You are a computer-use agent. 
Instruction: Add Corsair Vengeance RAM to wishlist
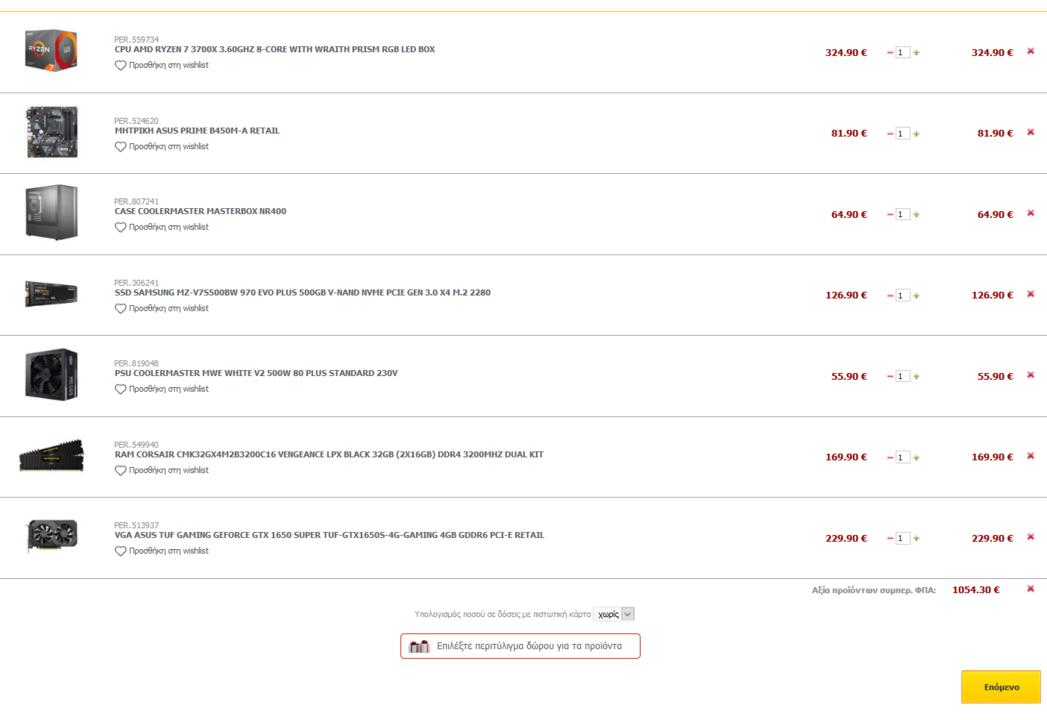click(162, 470)
